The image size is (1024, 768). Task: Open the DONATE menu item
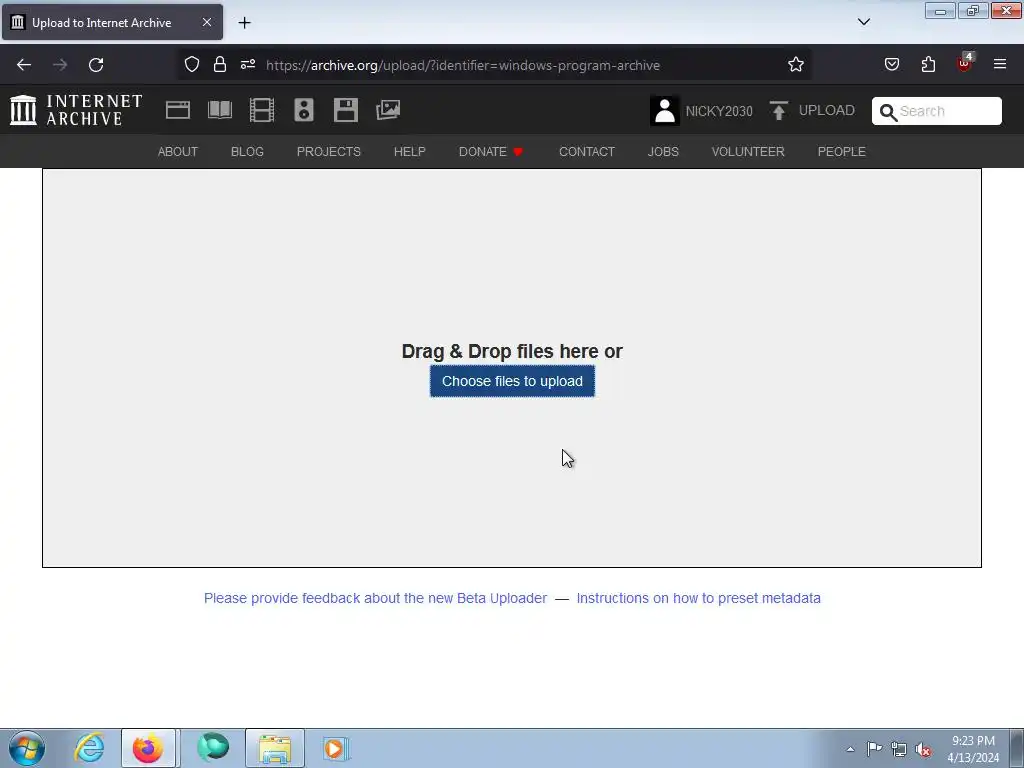click(x=490, y=152)
